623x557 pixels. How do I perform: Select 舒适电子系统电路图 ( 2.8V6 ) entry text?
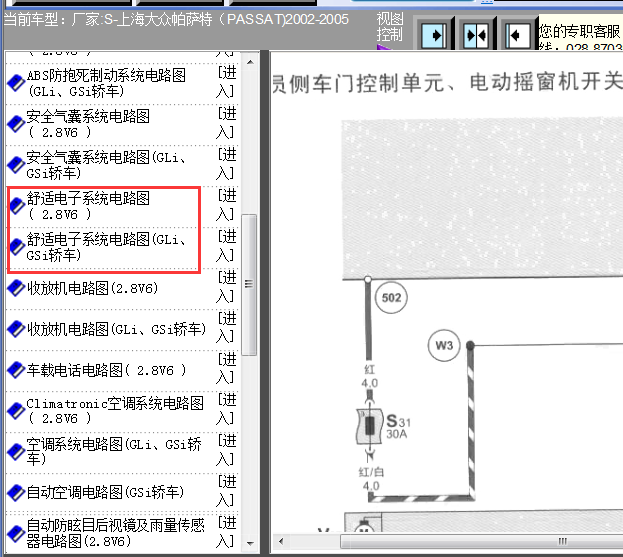pyautogui.click(x=88, y=206)
